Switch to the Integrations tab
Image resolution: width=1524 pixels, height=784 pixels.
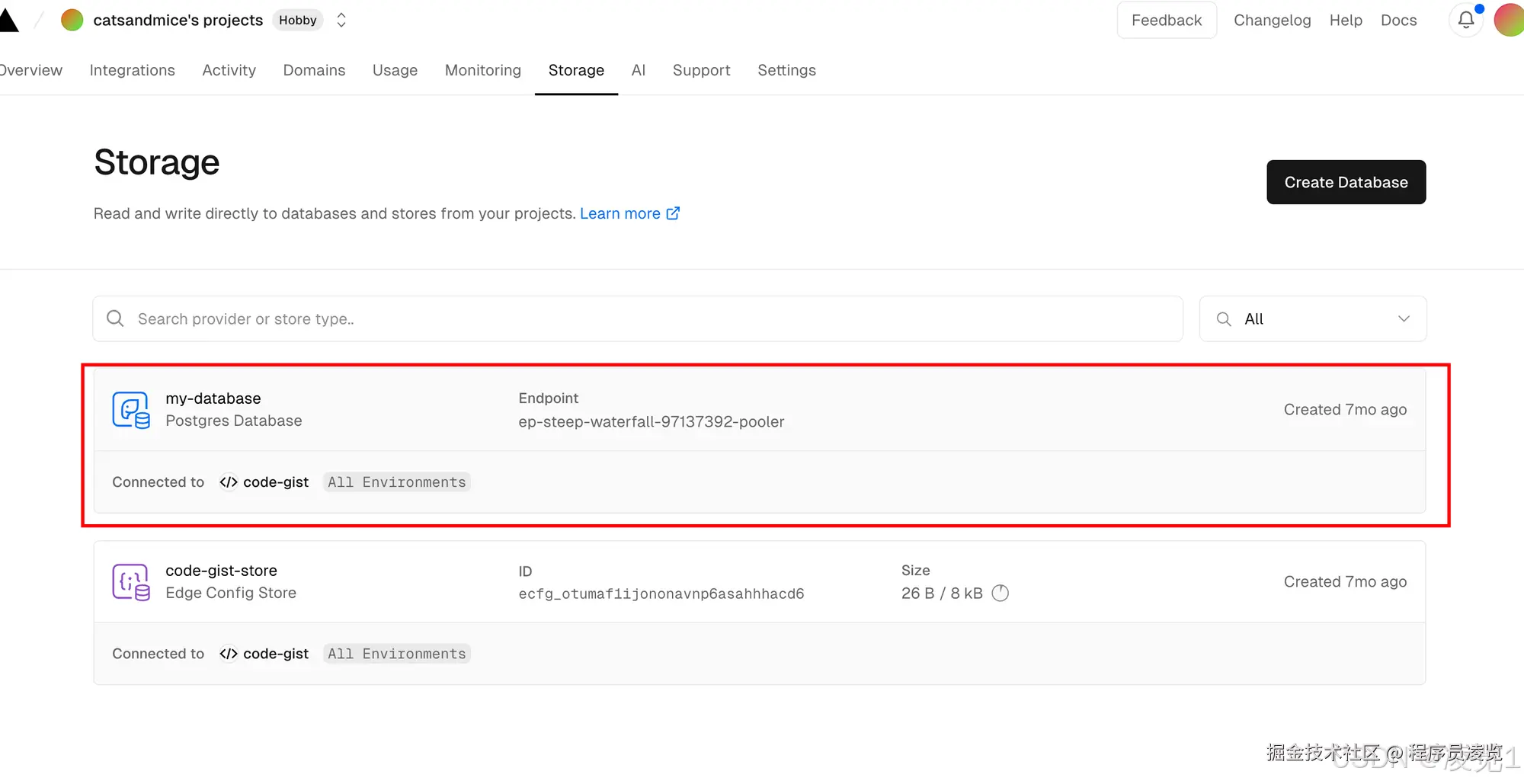tap(133, 70)
